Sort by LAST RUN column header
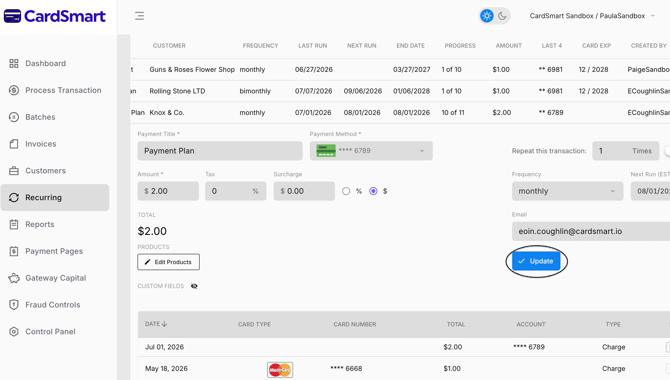Viewport: 670px width, 380px height. tap(312, 46)
